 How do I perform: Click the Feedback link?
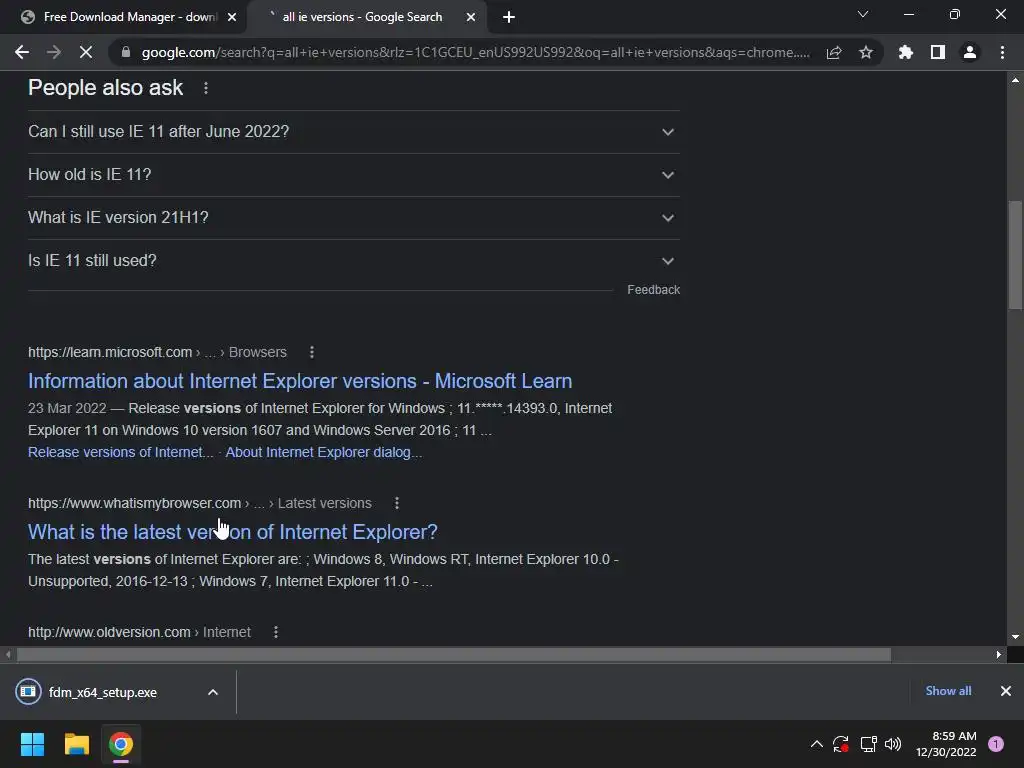pyautogui.click(x=653, y=290)
